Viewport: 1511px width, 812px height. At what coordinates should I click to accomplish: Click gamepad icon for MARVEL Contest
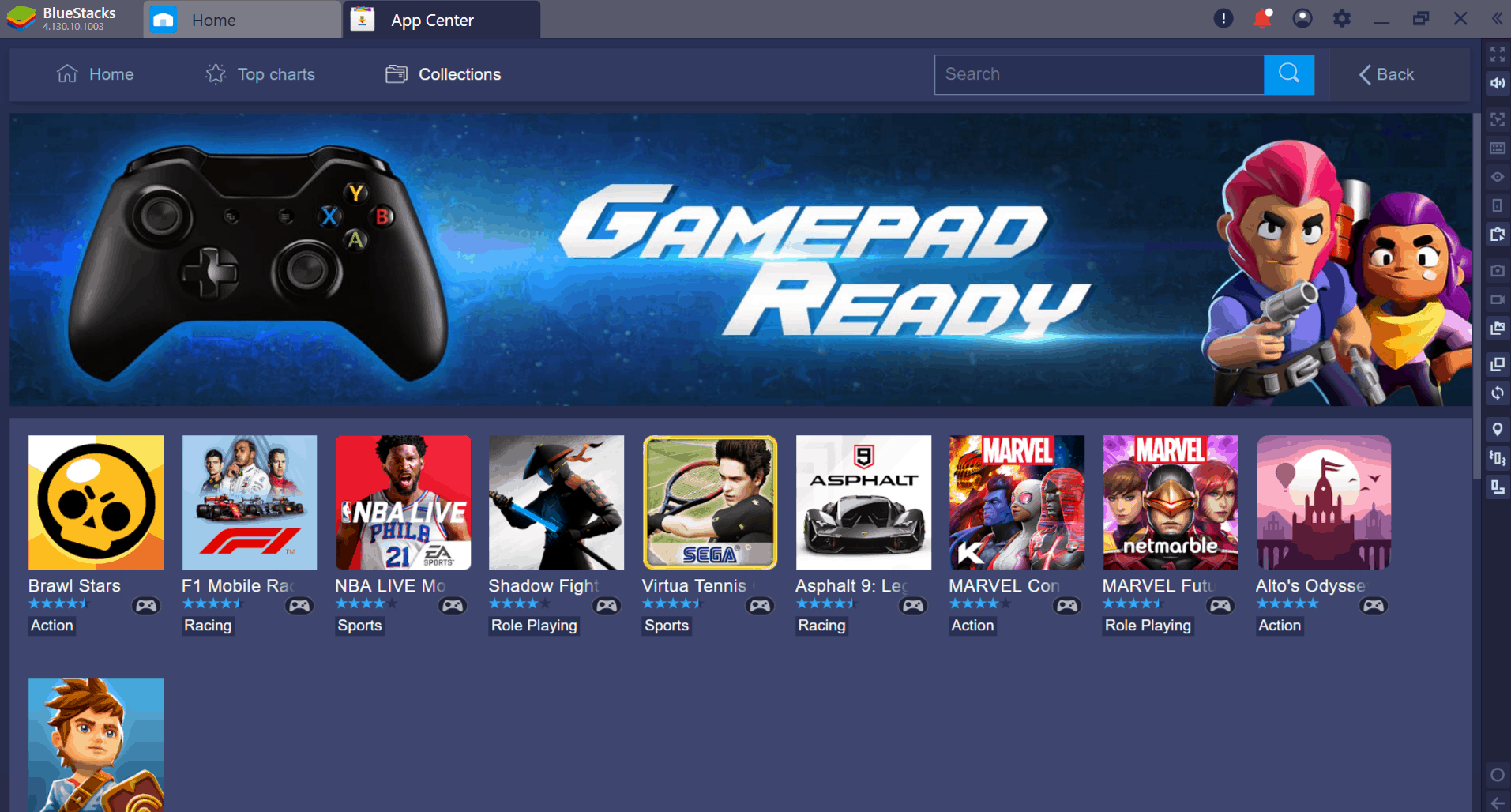click(x=1067, y=606)
